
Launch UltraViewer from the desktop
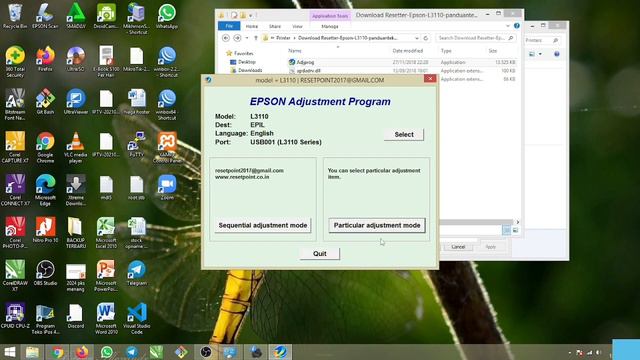76,102
